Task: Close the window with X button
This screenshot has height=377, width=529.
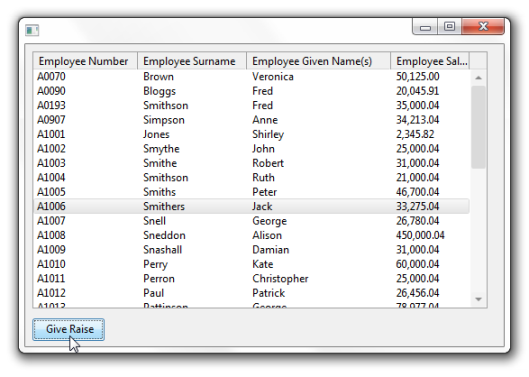Action: 483,26
